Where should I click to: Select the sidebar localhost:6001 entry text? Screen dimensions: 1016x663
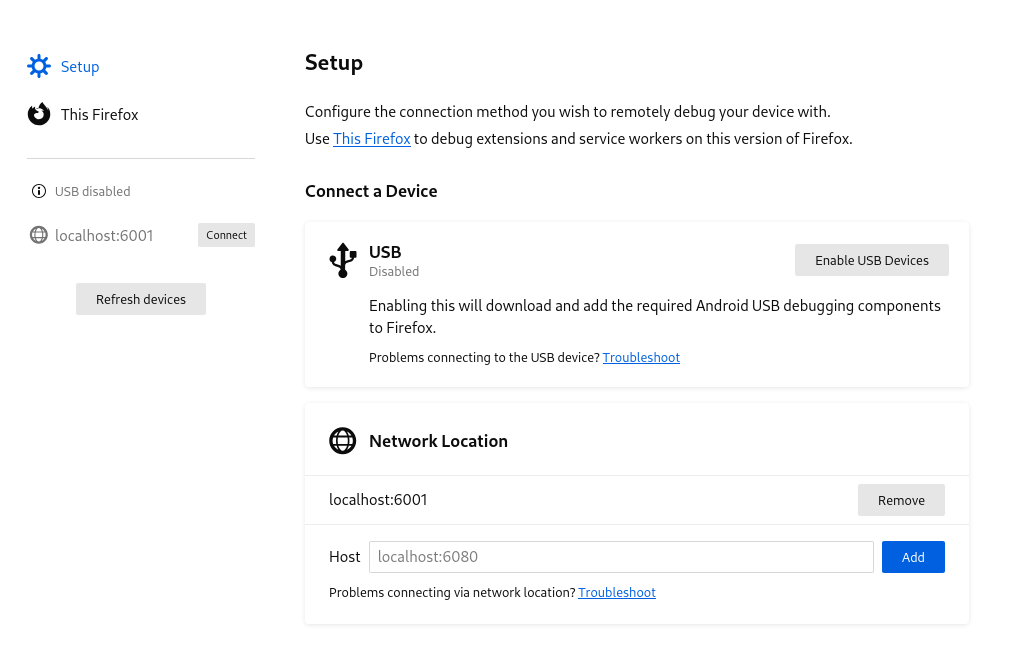[104, 235]
